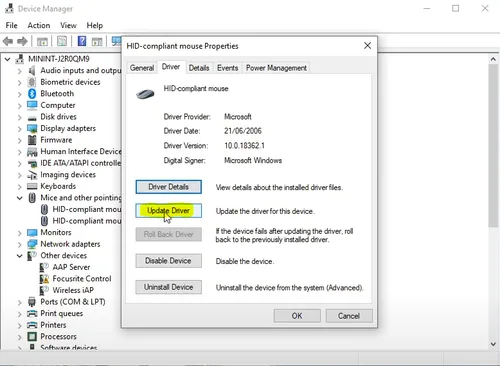500x366 pixels.
Task: Select the Wireless iAP unknown device icon
Action: click(x=44, y=290)
